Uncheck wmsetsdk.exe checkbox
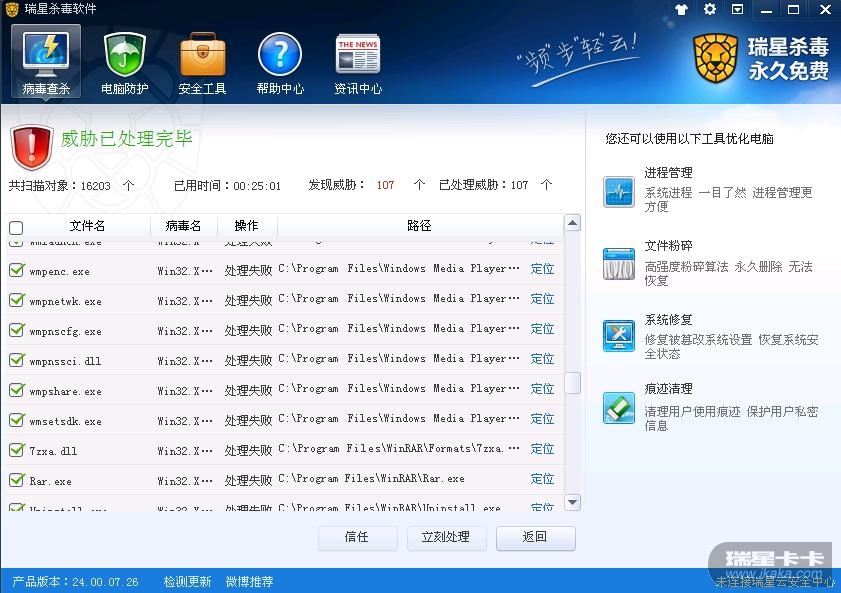Viewport: 841px width, 593px height. click(17, 420)
